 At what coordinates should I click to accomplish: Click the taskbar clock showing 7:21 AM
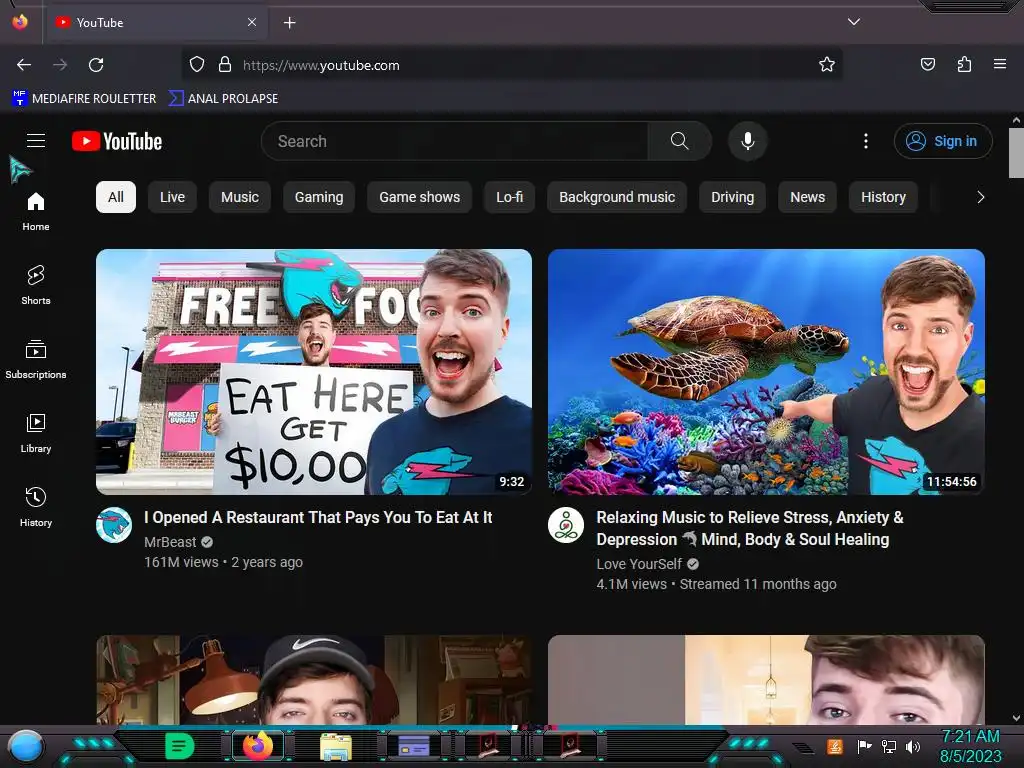point(970,746)
